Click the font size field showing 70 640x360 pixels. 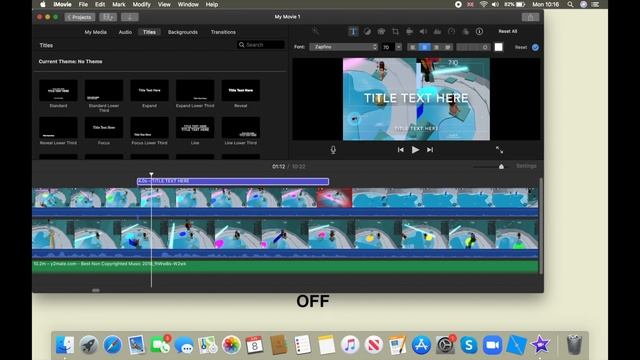(x=388, y=47)
